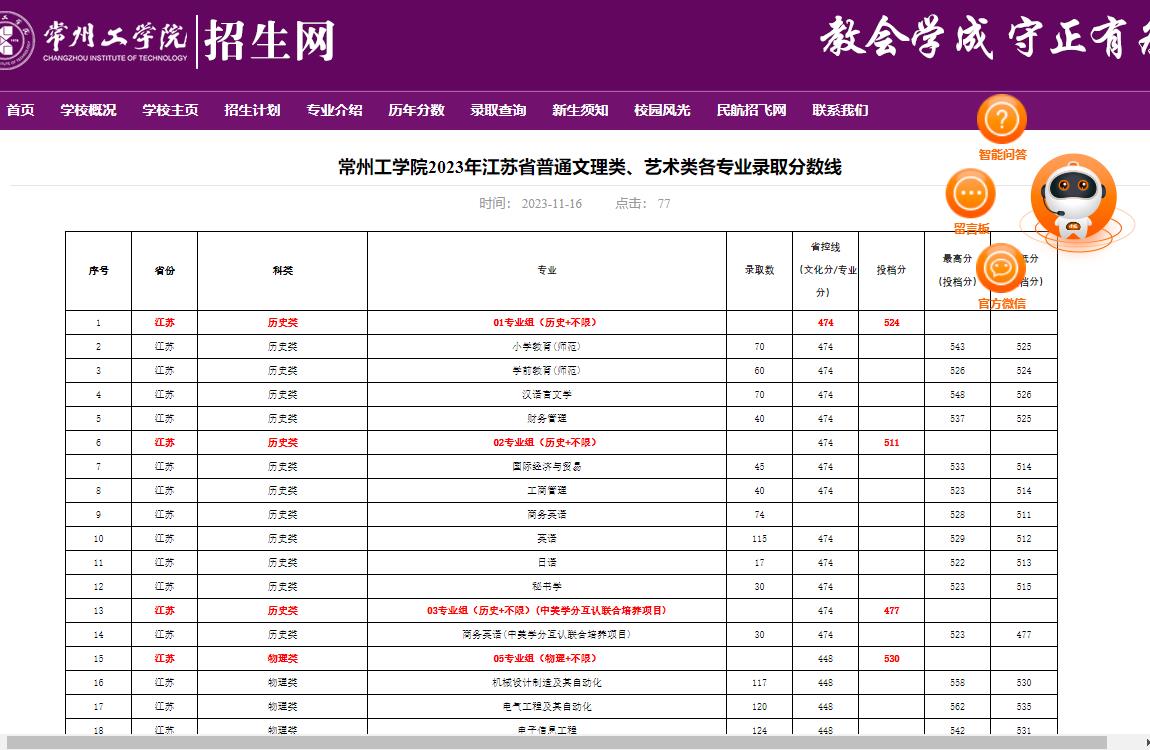Click the 省份 column header
This screenshot has height=750, width=1150.
(x=164, y=271)
